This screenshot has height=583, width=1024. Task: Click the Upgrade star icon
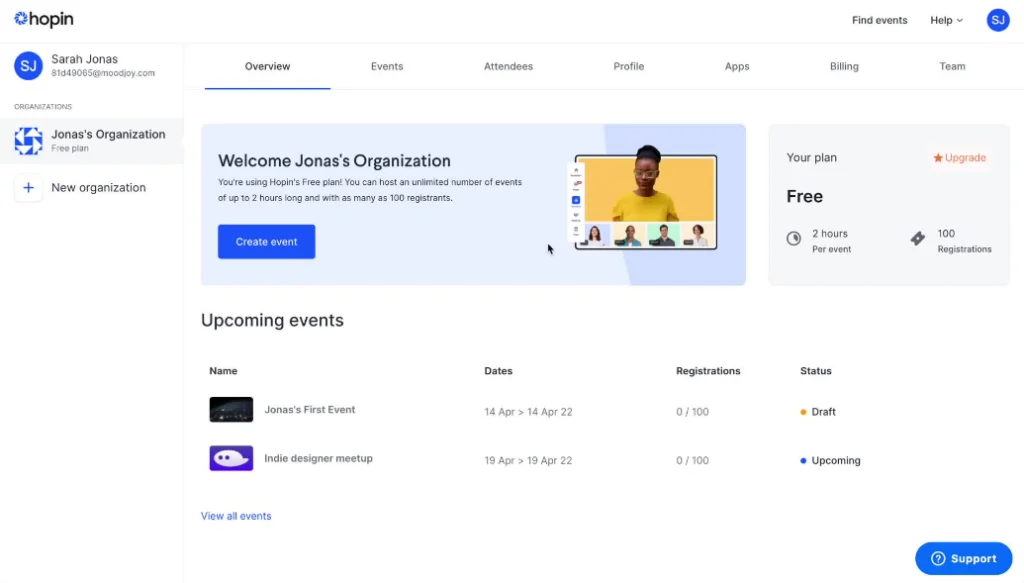(938, 158)
